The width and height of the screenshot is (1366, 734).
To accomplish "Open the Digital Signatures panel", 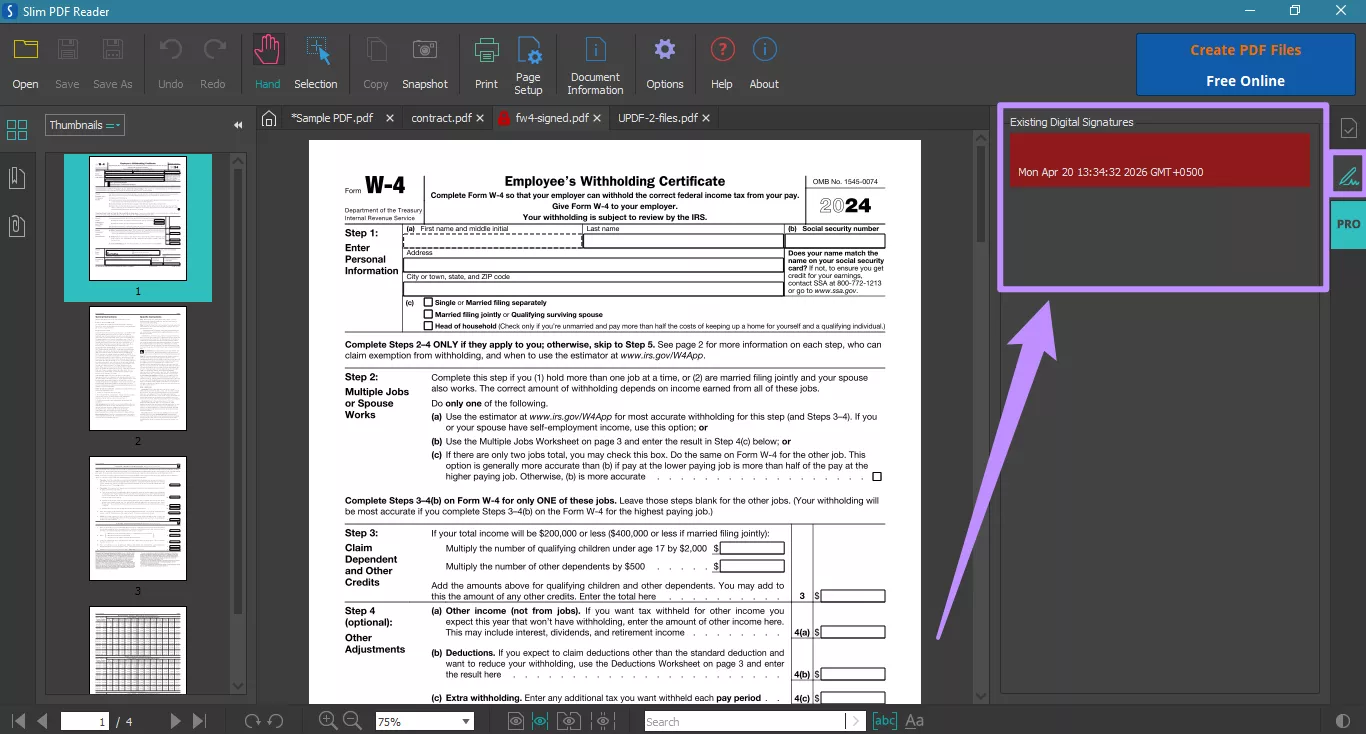I will tap(1349, 175).
